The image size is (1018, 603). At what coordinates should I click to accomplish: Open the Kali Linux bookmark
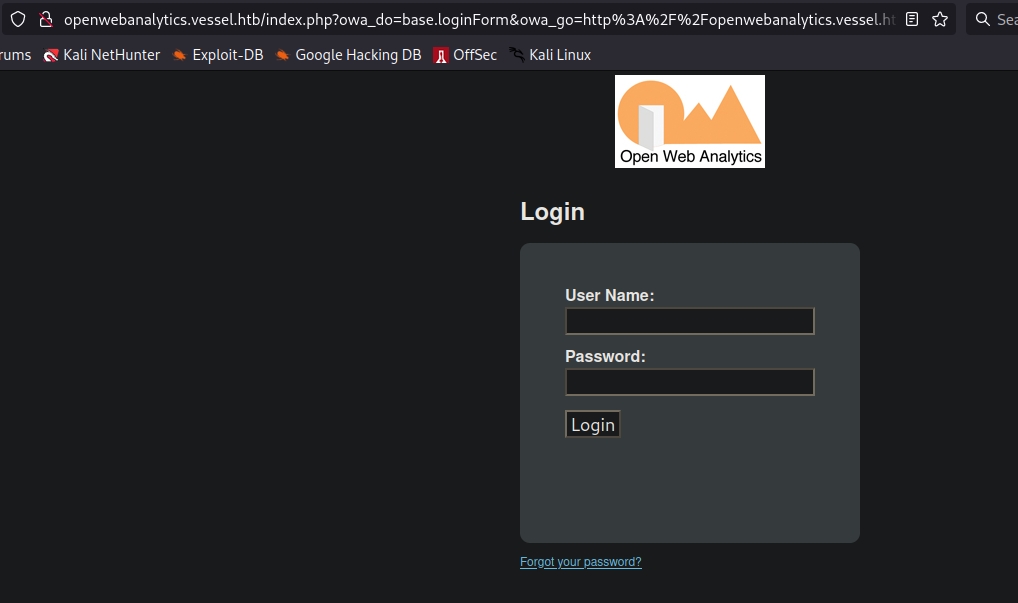pyautogui.click(x=550, y=55)
